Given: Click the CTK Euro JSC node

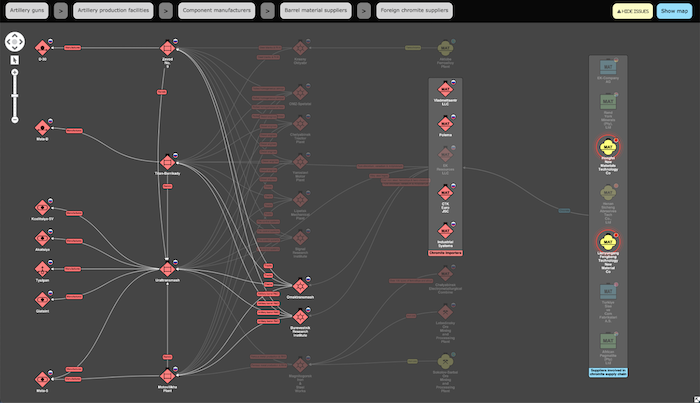Looking at the screenshot, I should [445, 193].
